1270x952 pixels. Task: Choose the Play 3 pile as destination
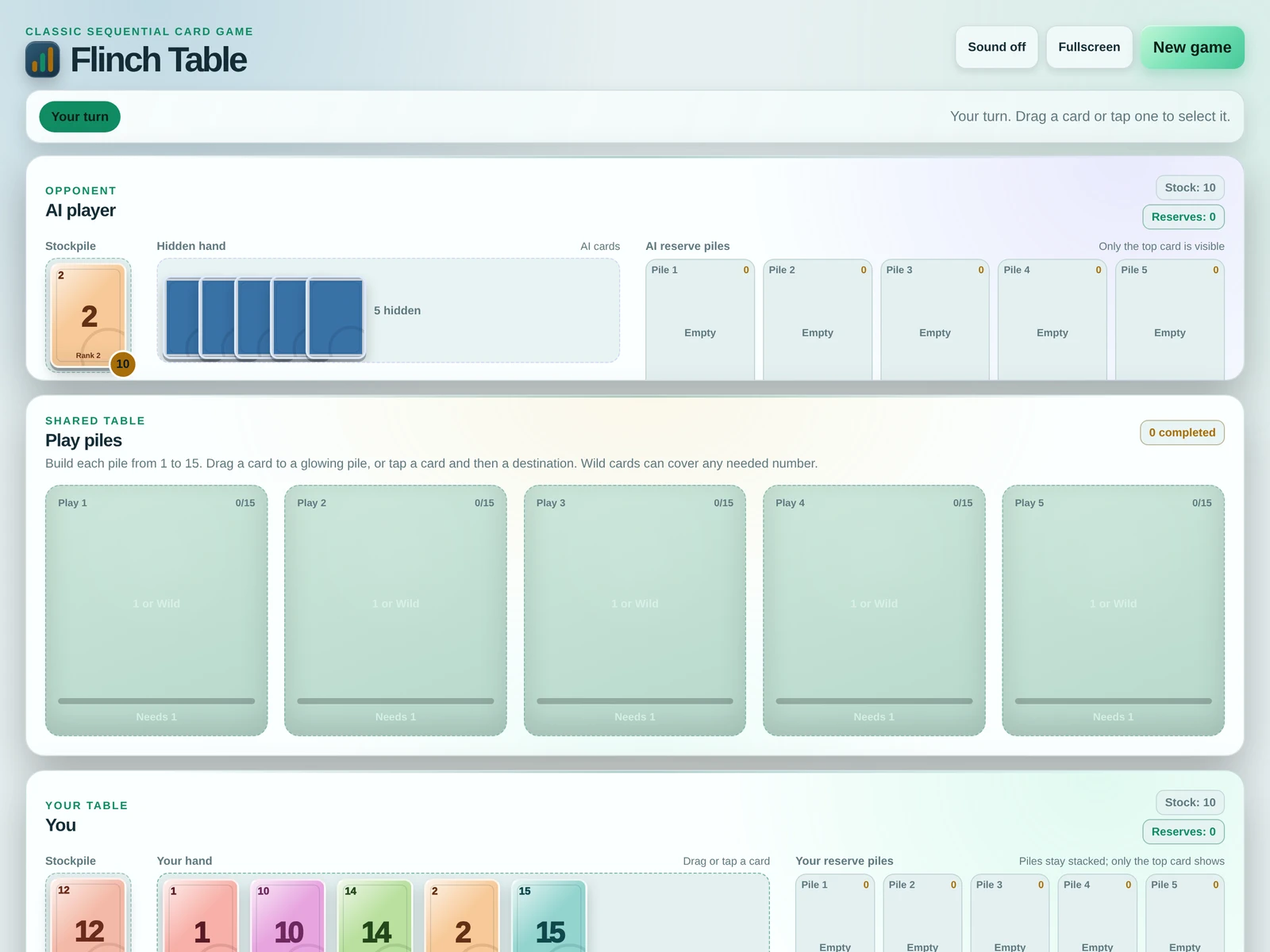click(635, 610)
